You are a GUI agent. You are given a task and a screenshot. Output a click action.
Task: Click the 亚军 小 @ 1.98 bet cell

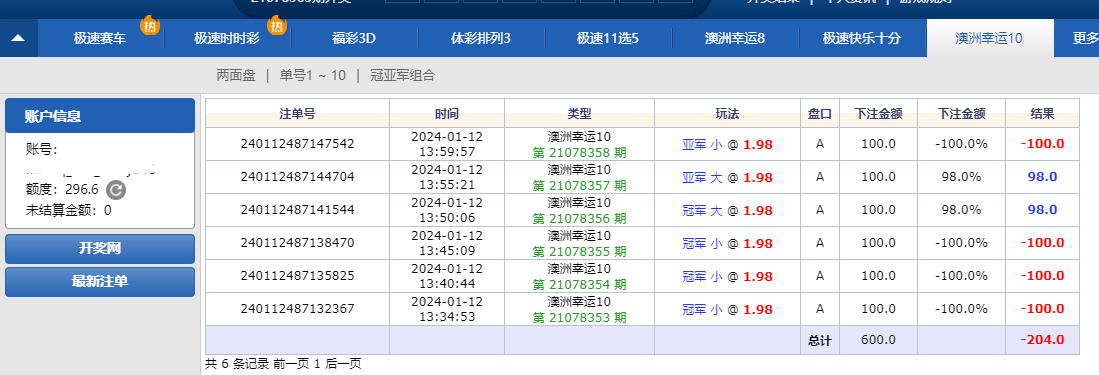click(728, 144)
